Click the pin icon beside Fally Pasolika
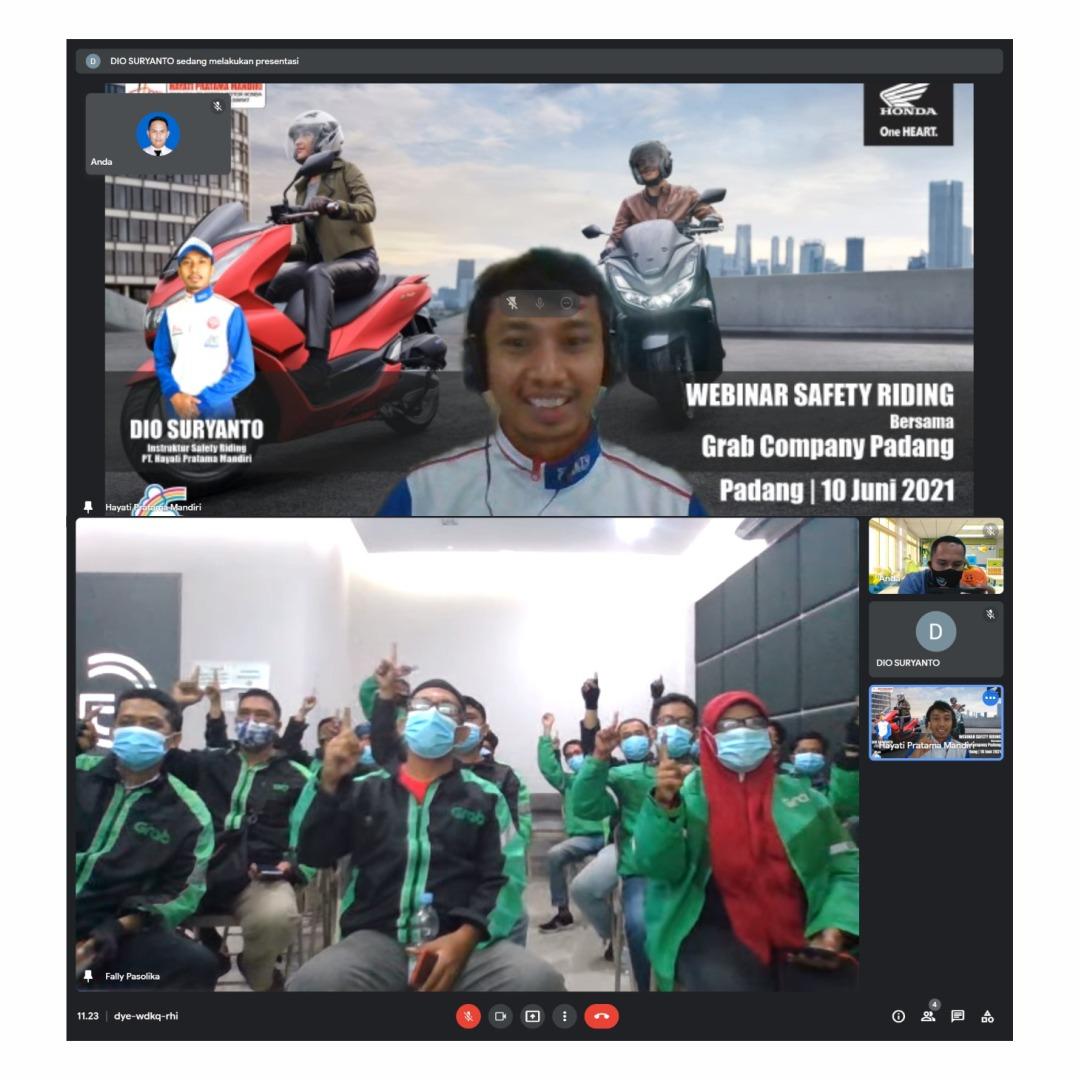Image resolution: width=1080 pixels, height=1080 pixels. coord(89,976)
